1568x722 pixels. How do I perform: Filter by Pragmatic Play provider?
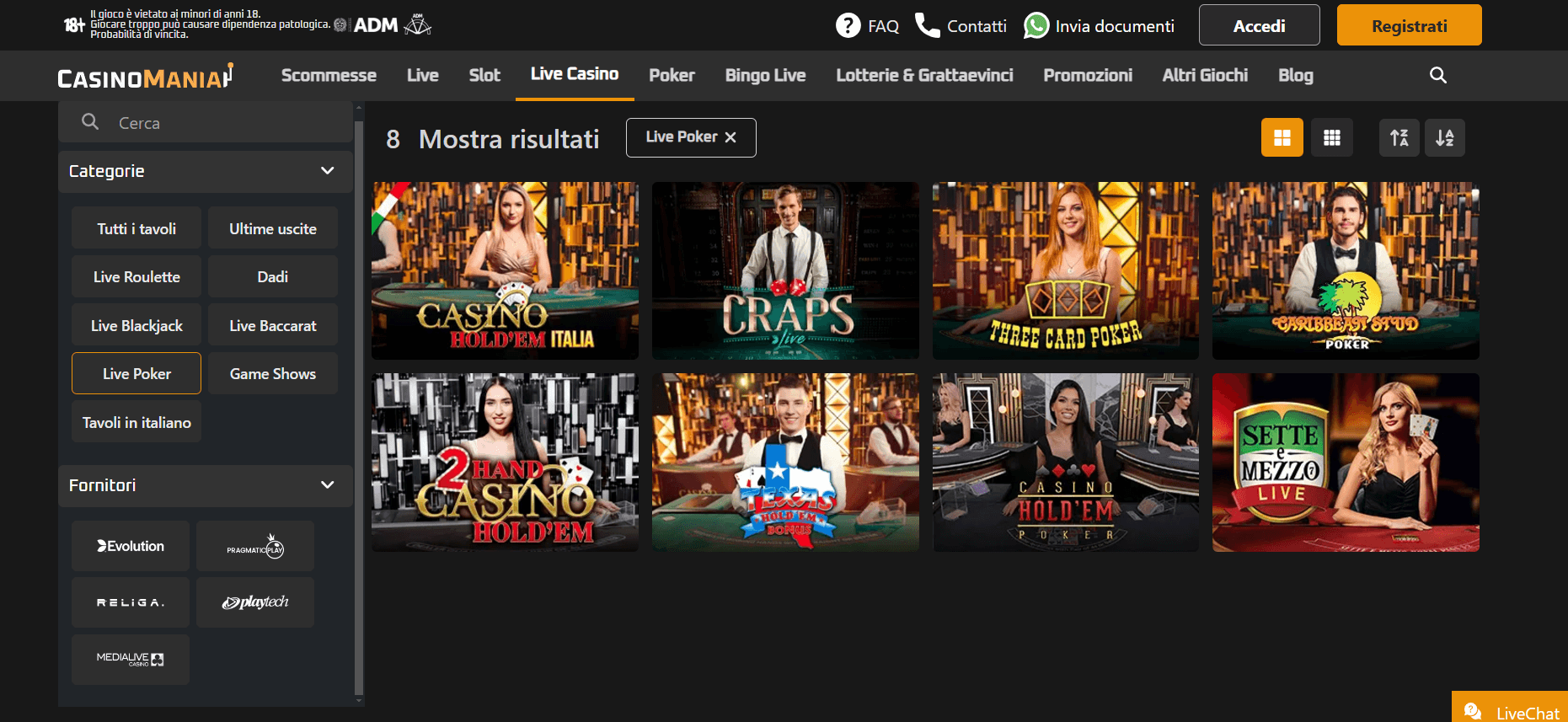[x=255, y=546]
